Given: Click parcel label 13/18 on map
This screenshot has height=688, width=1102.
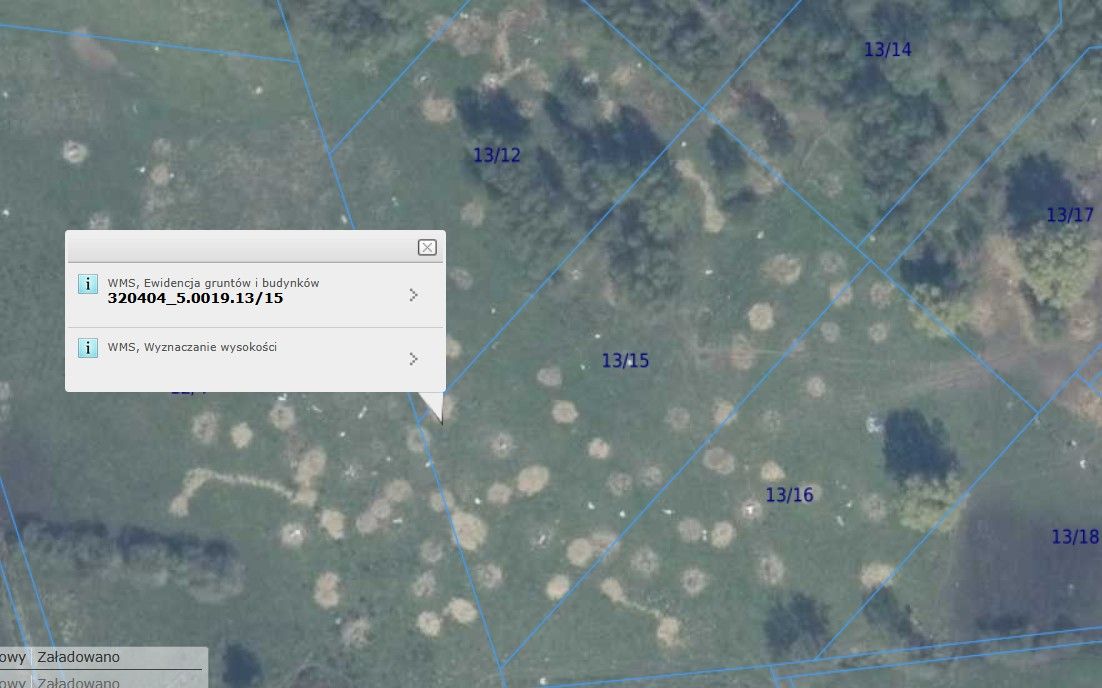Looking at the screenshot, I should pyautogui.click(x=1074, y=537).
